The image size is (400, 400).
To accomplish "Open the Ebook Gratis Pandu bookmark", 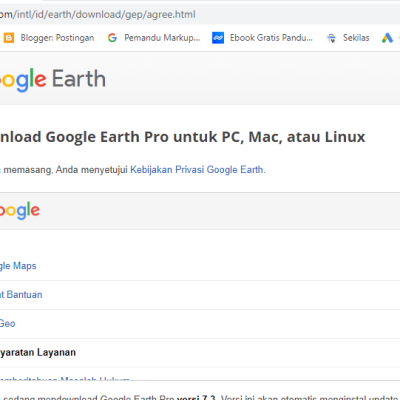I will point(271,38).
